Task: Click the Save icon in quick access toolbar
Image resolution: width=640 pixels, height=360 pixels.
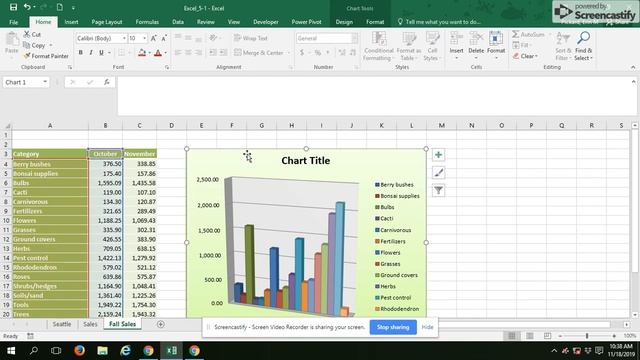Action: click(x=13, y=7)
